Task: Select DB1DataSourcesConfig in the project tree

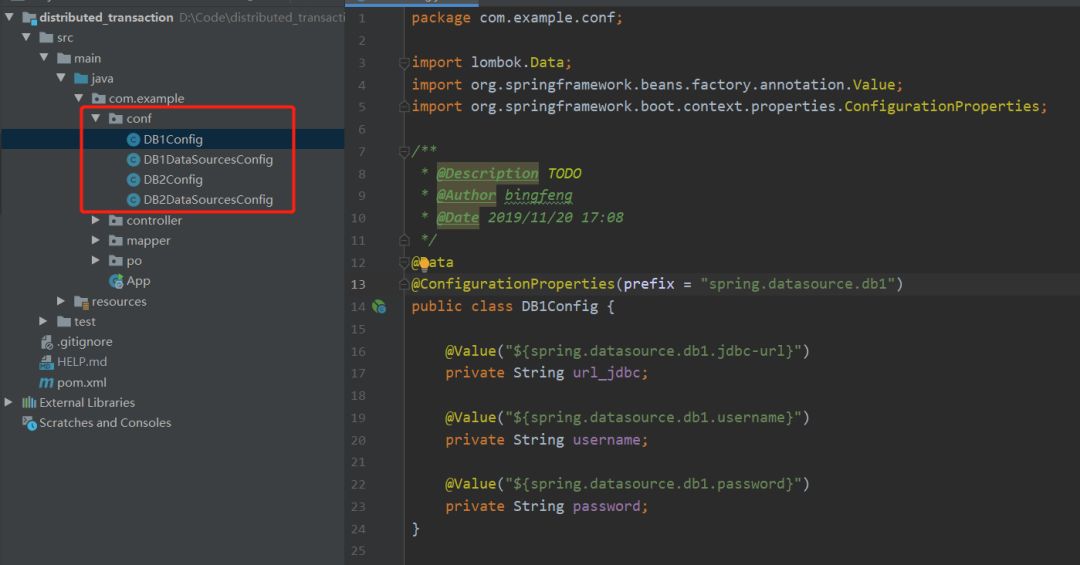Action: [x=208, y=160]
